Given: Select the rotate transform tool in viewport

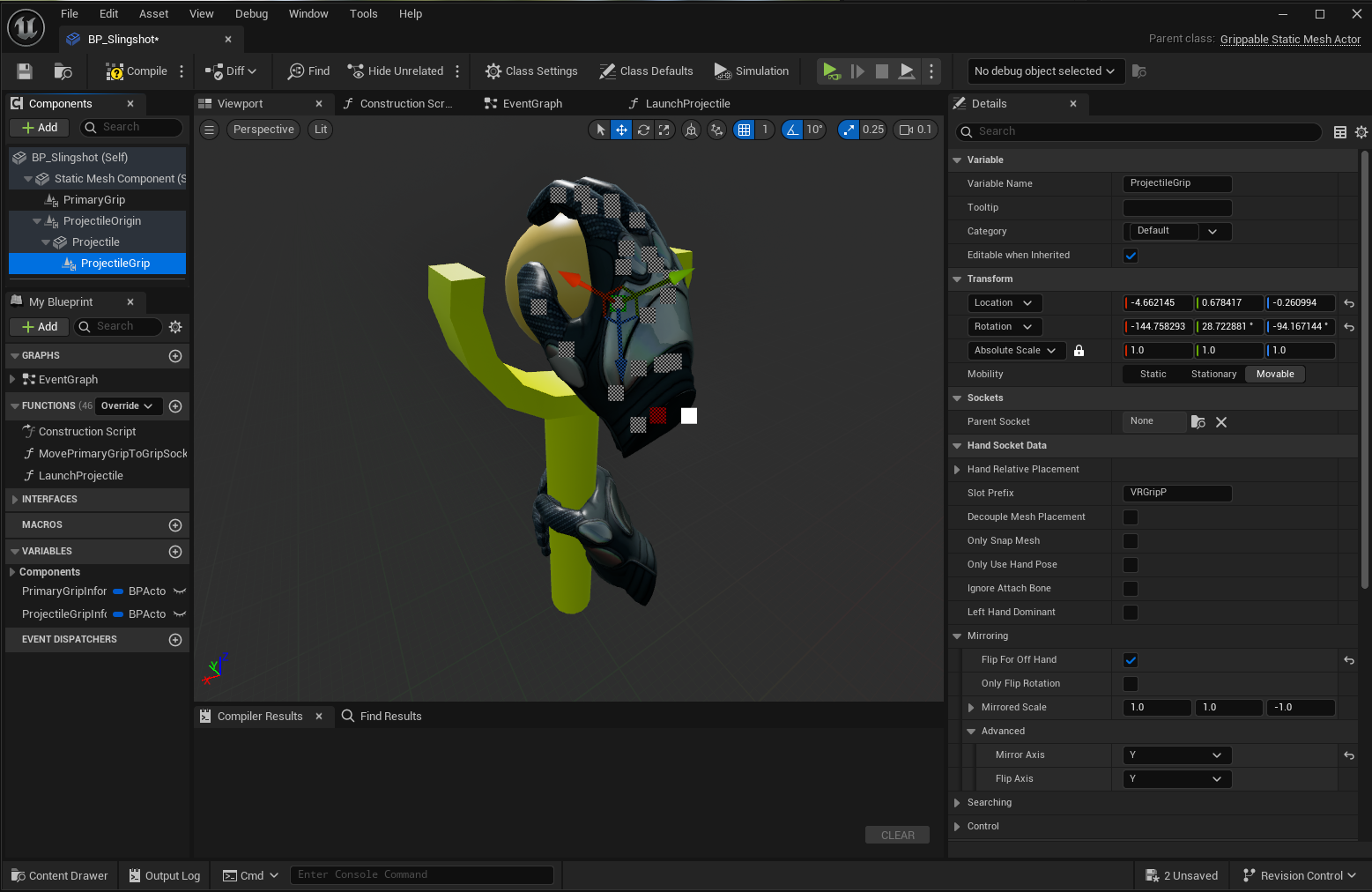Looking at the screenshot, I should 643,130.
